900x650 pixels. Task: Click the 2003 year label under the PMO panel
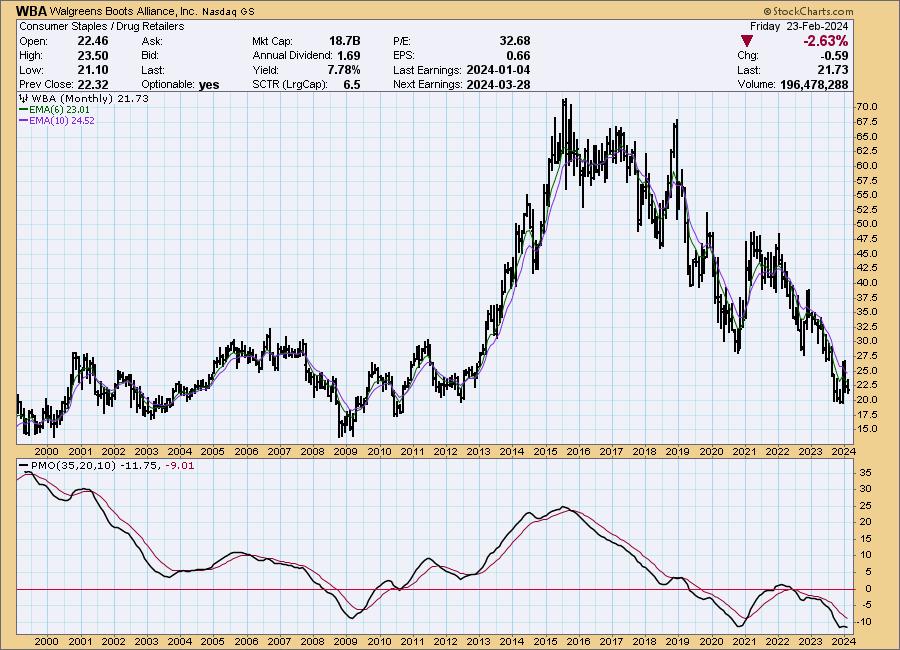[x=146, y=641]
